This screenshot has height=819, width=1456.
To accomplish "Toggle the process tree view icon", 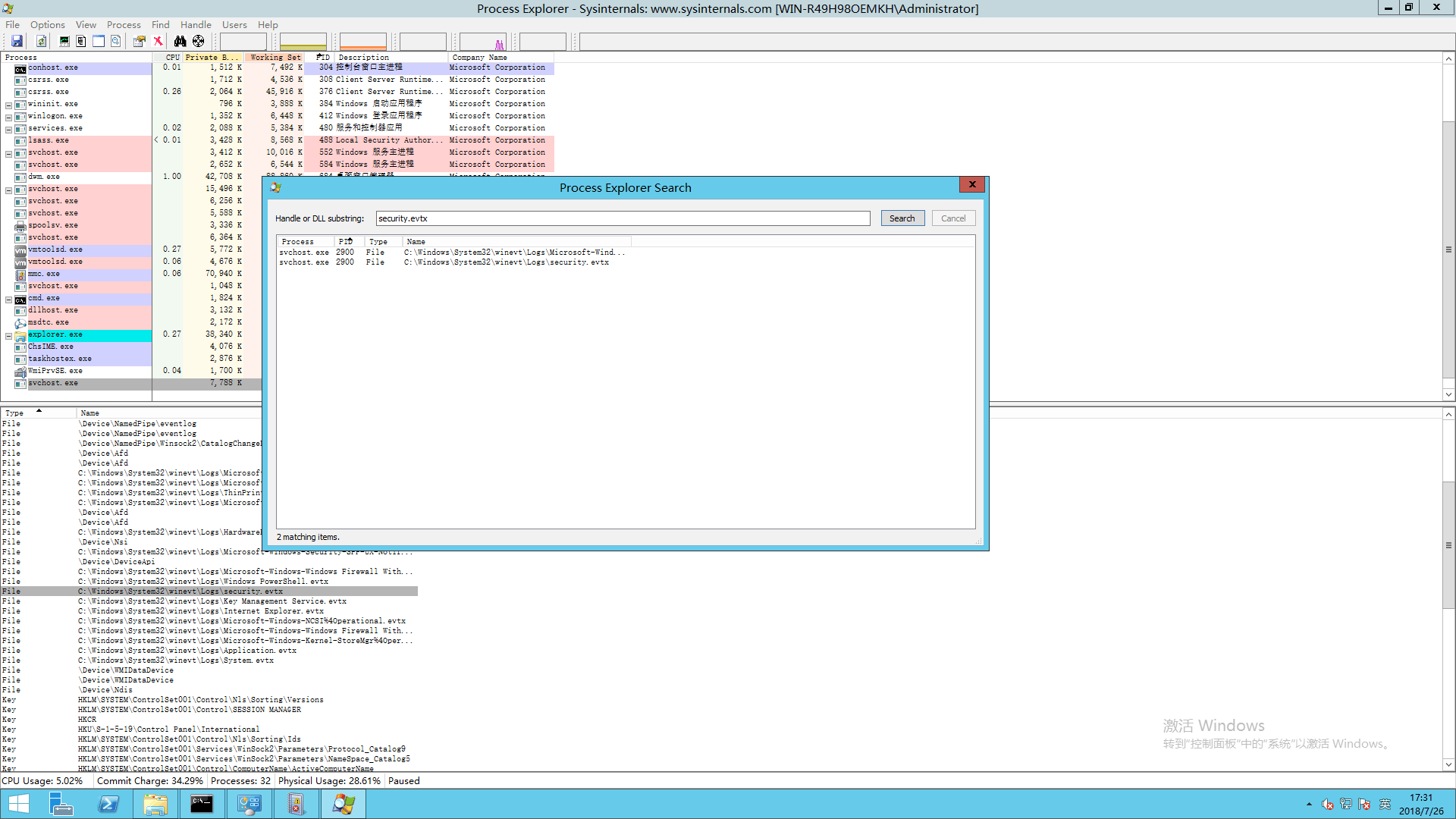I will [x=80, y=41].
